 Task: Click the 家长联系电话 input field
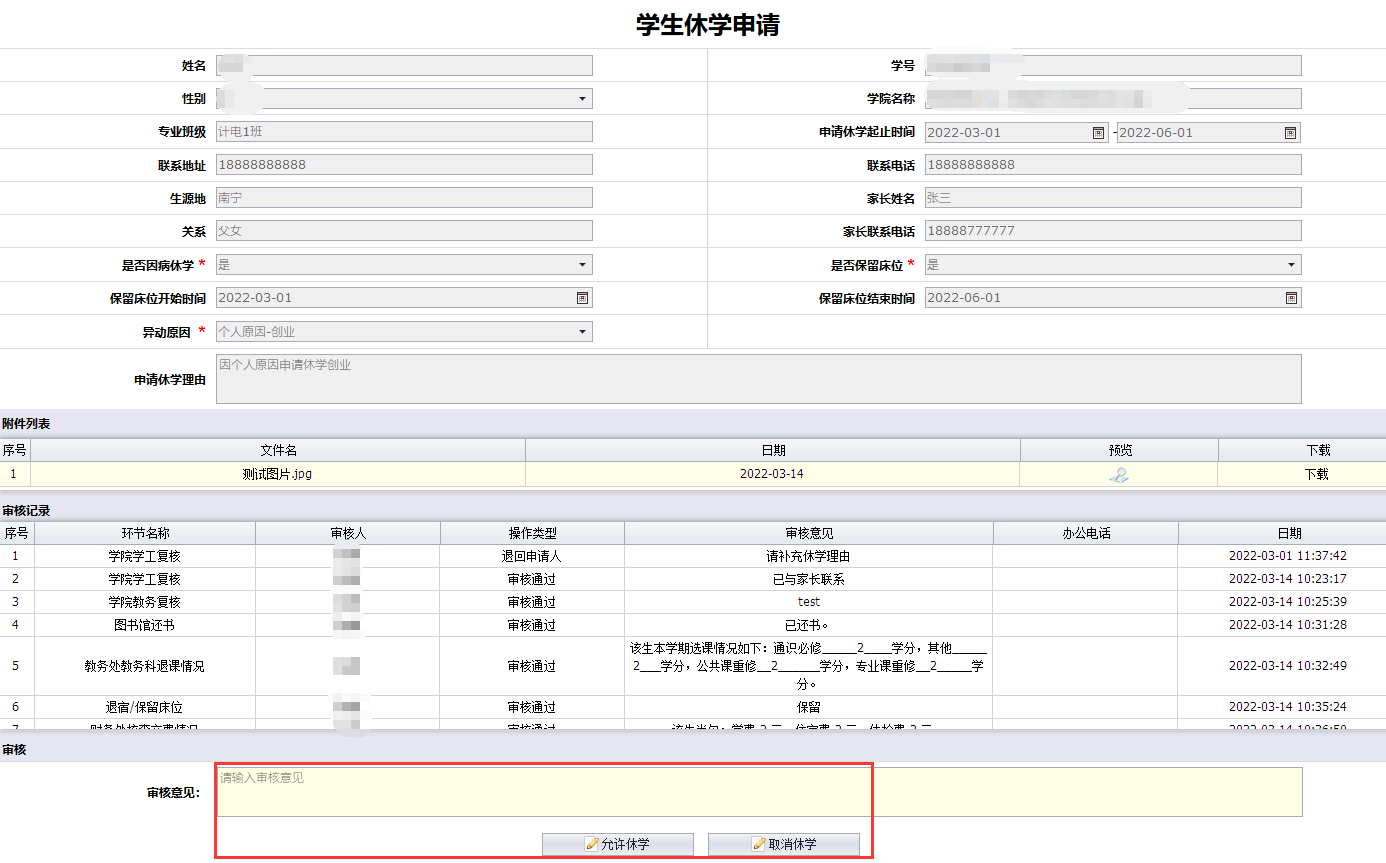[x=1113, y=231]
